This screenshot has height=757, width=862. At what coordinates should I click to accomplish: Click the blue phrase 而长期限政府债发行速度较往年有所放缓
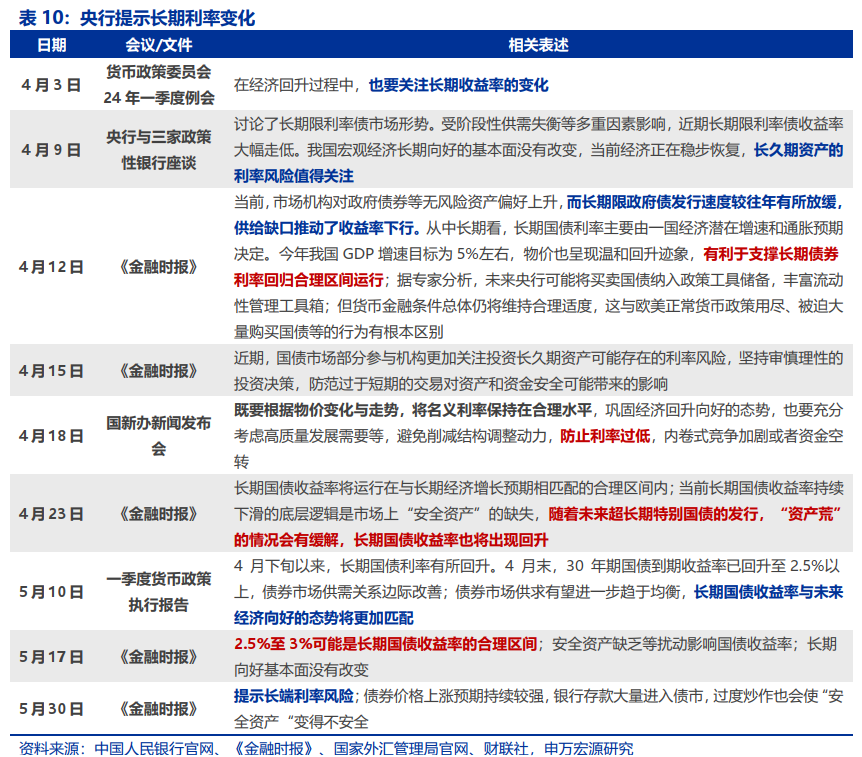coord(701,202)
